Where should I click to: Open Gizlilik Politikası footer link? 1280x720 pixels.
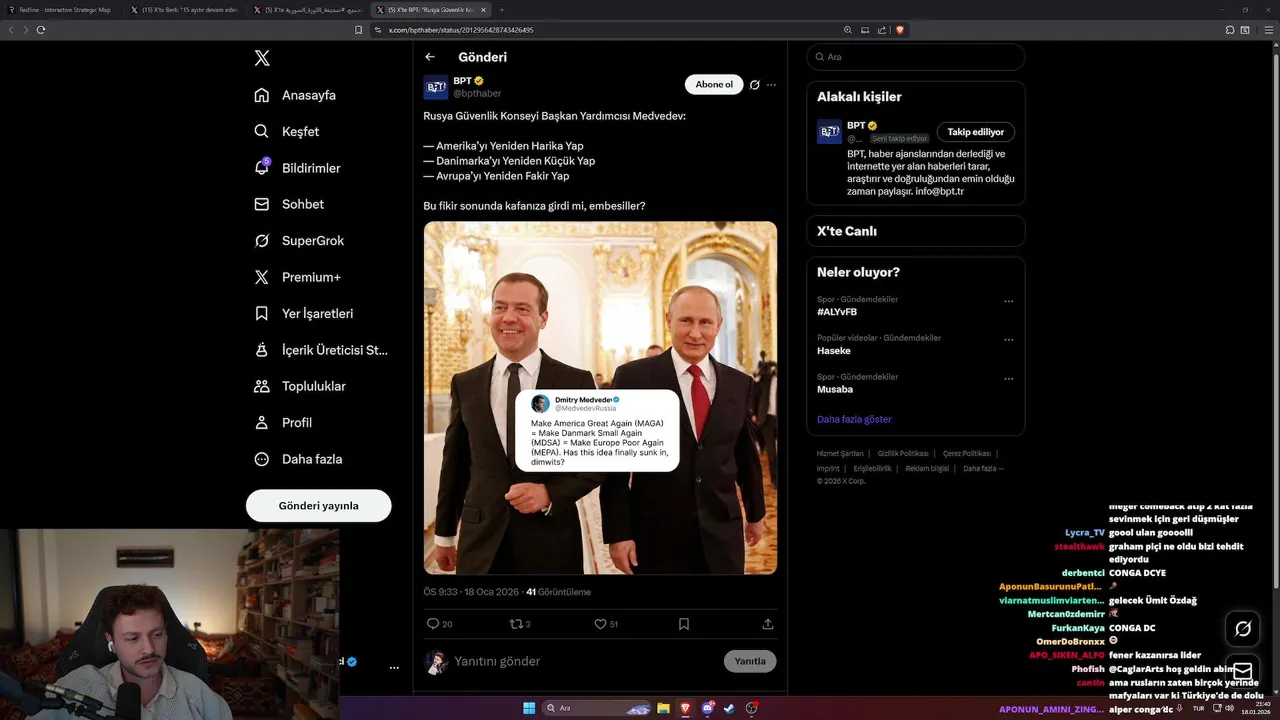click(903, 454)
